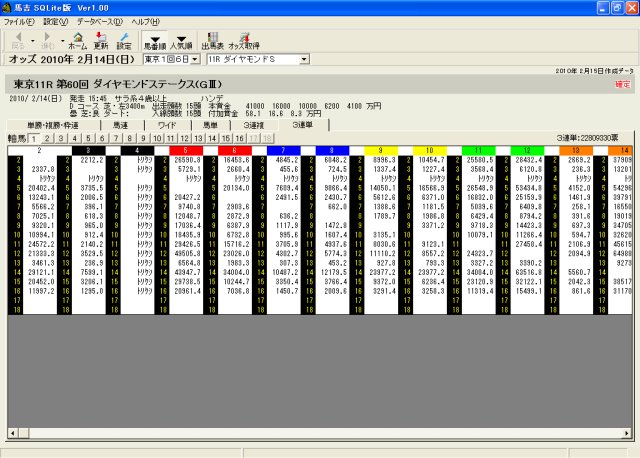
Task: Sort by popularity (人気順)
Action: [x=181, y=42]
